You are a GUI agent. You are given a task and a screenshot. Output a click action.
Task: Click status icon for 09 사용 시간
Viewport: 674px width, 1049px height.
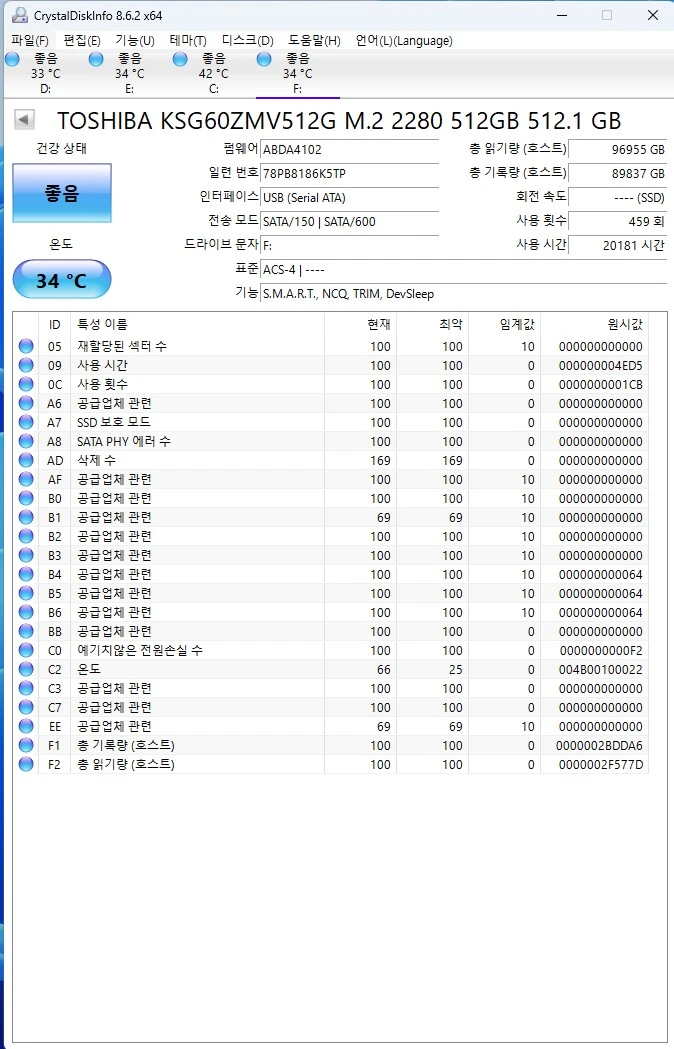click(x=26, y=365)
